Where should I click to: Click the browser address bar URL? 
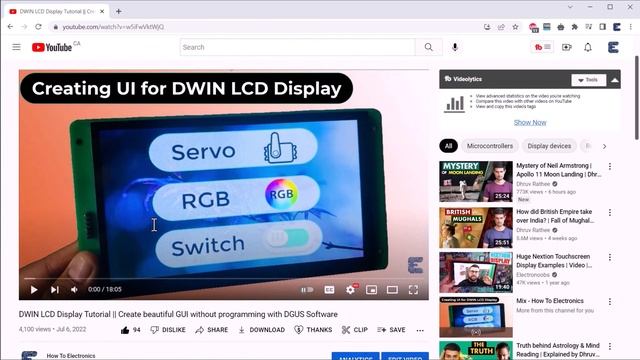(x=113, y=27)
